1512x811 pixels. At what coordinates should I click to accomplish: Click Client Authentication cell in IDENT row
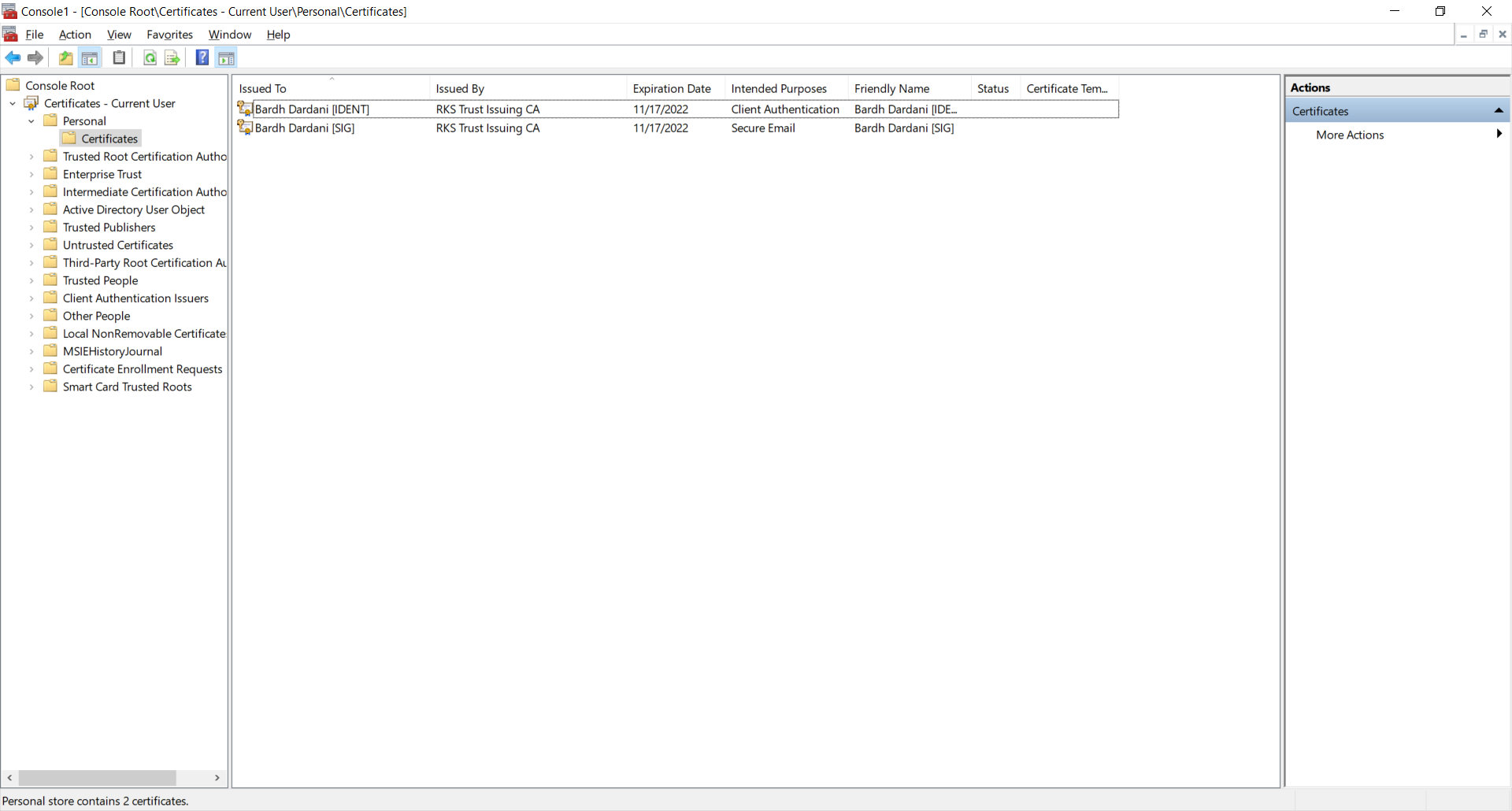785,109
